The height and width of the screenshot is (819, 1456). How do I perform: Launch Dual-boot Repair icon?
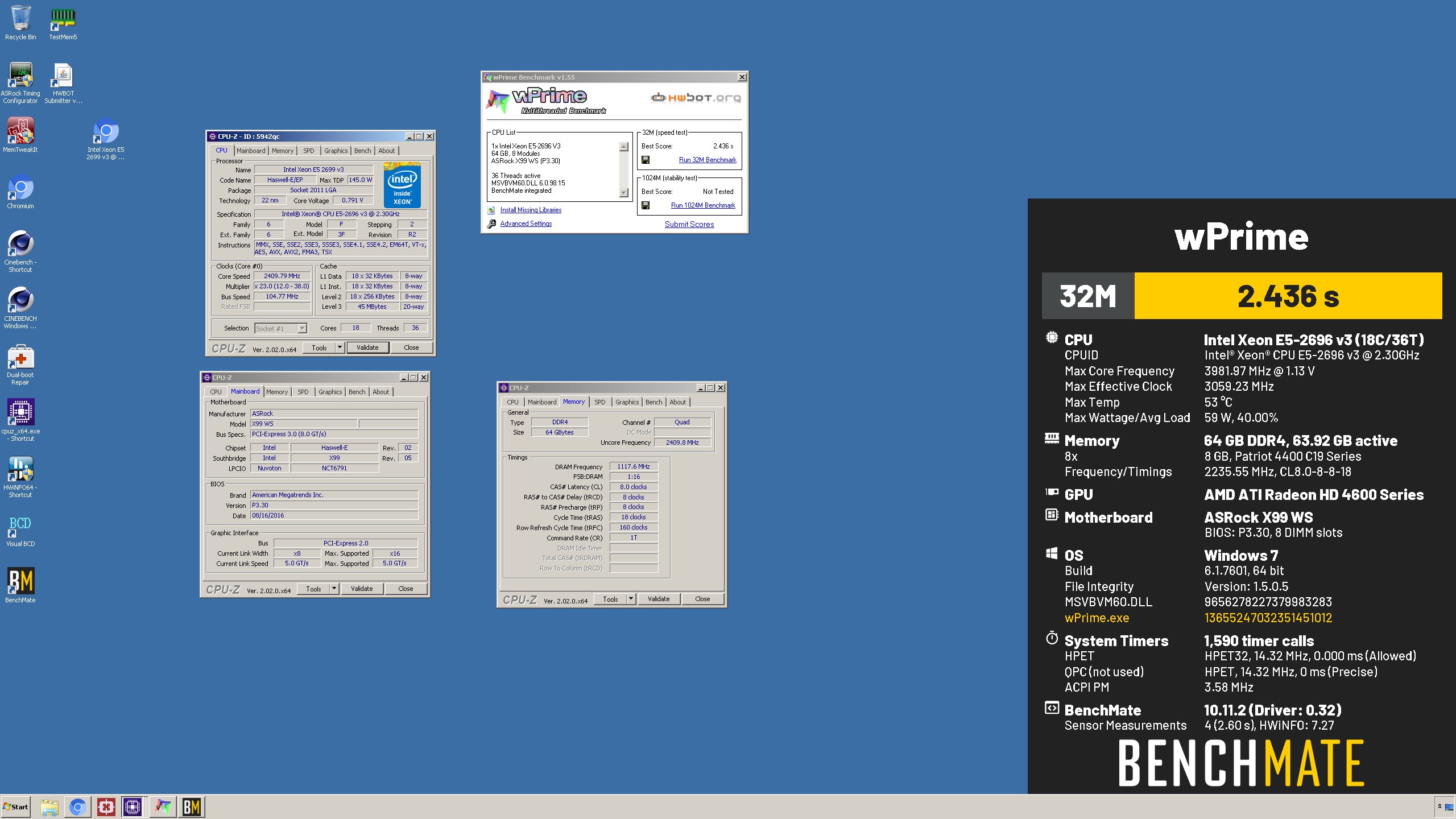click(20, 365)
